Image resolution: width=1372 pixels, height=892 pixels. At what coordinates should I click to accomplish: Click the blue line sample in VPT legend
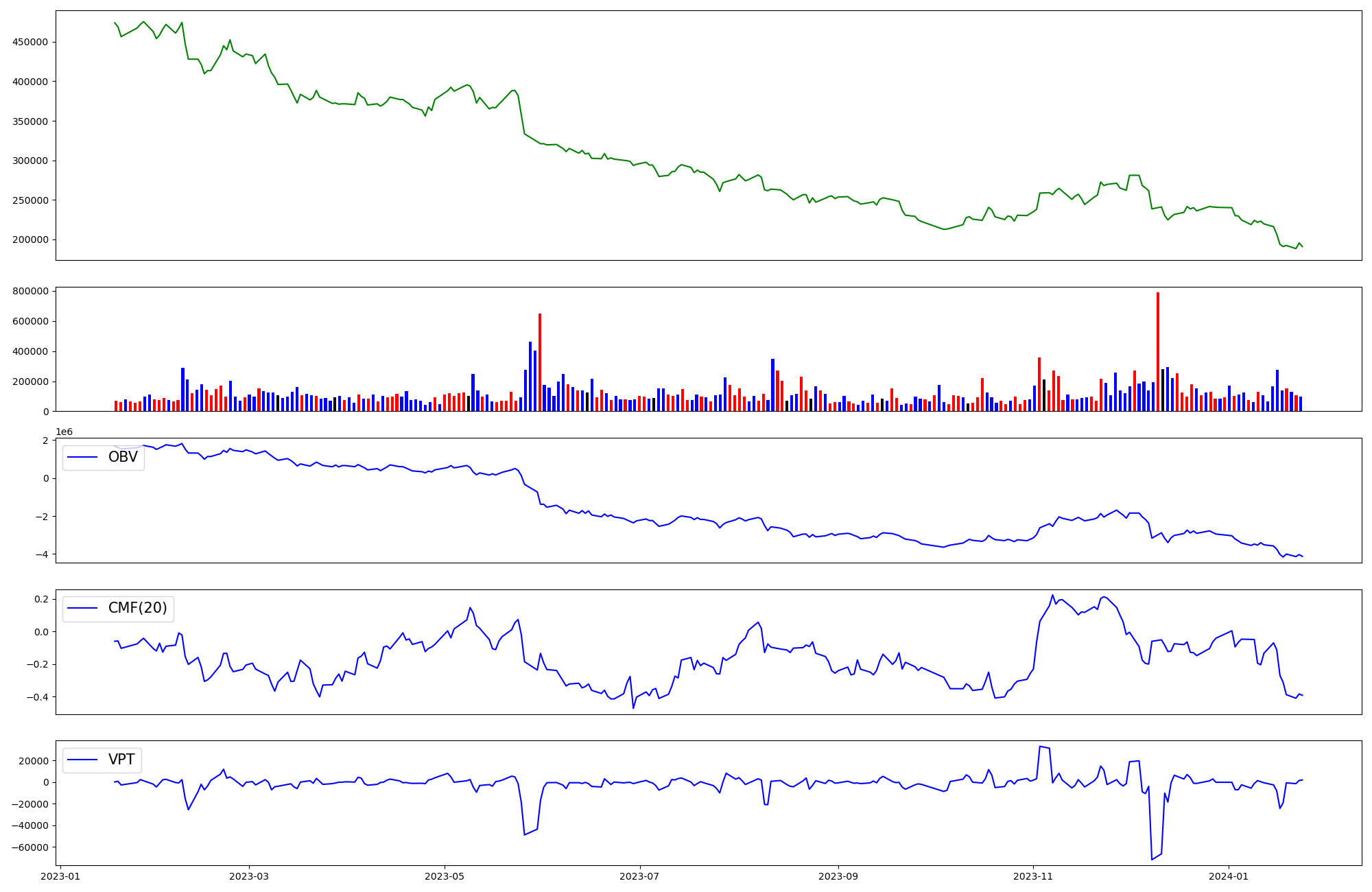tap(82, 760)
